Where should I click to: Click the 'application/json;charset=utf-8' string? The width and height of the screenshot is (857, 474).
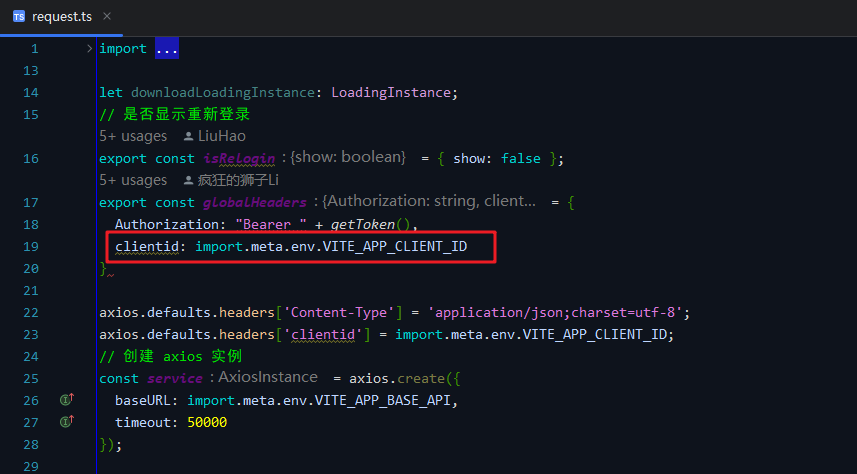(x=555, y=312)
